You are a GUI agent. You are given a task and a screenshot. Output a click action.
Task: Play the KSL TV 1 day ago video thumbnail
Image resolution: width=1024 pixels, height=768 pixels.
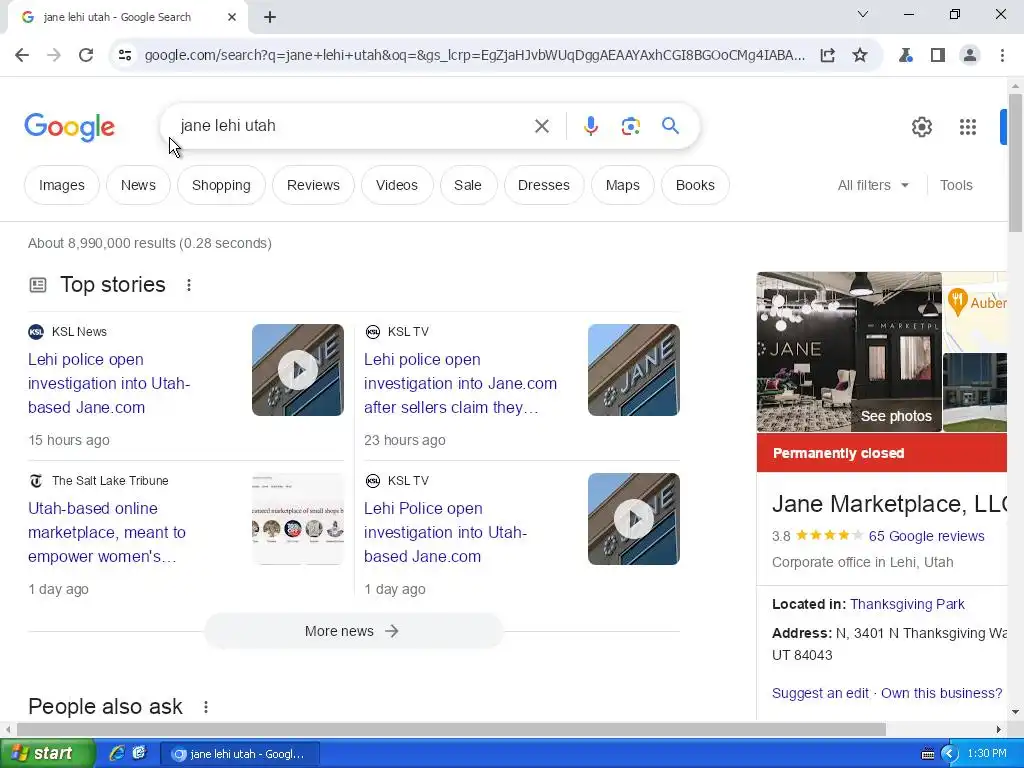[x=633, y=519]
